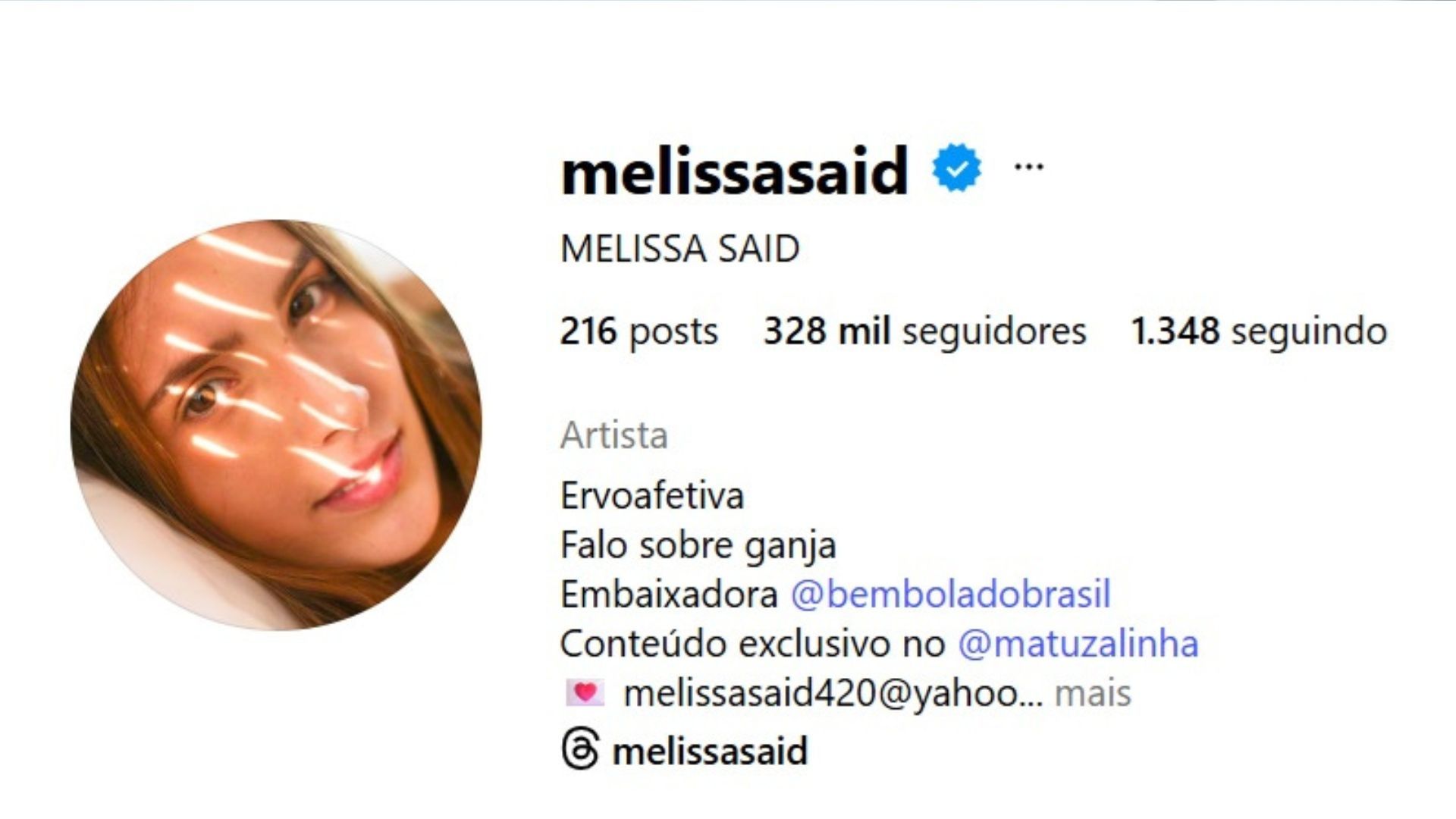The width and height of the screenshot is (1456, 819).
Task: View the 1.348 seguindo list
Action: tap(1259, 331)
